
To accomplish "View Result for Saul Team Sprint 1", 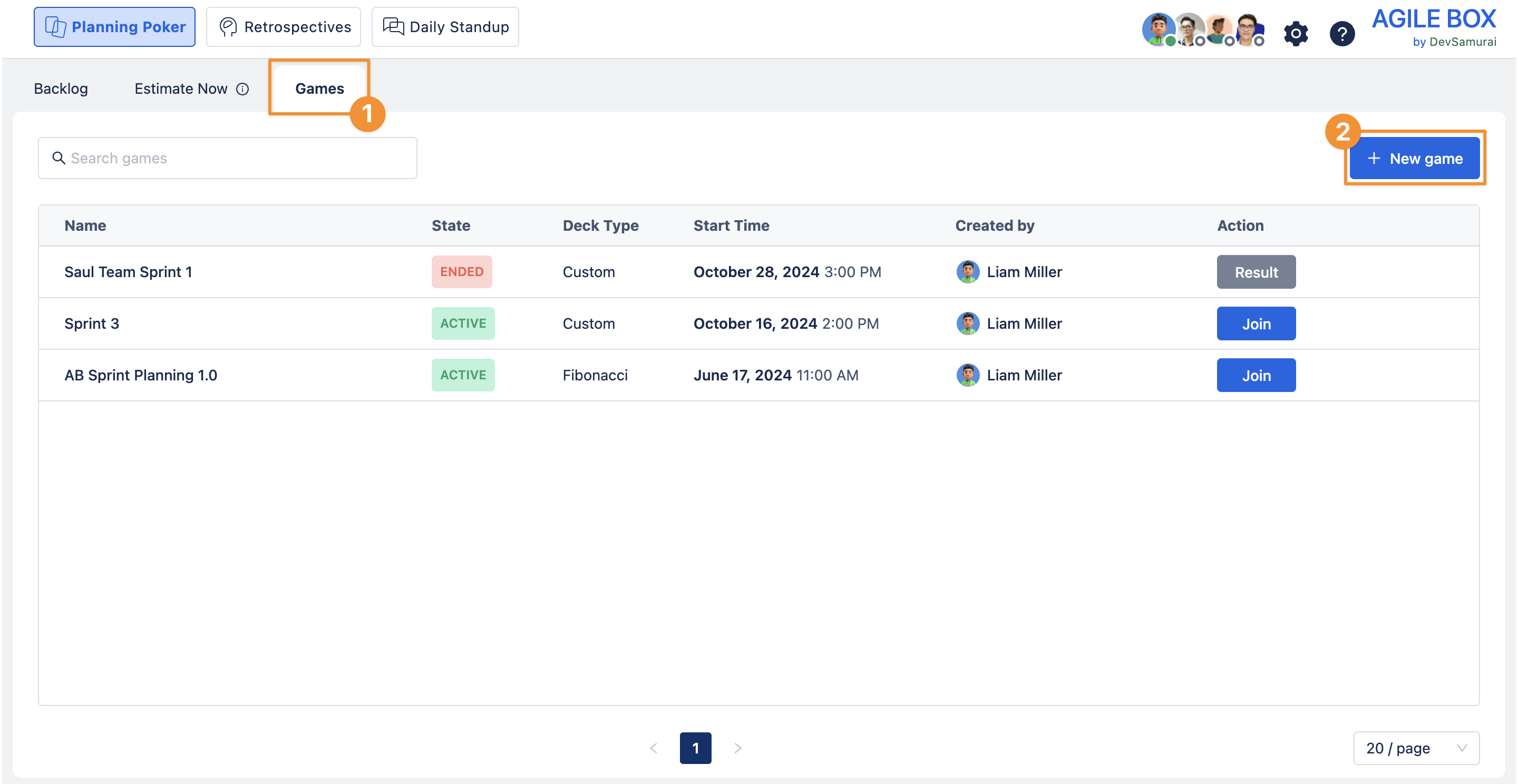I will (x=1256, y=271).
